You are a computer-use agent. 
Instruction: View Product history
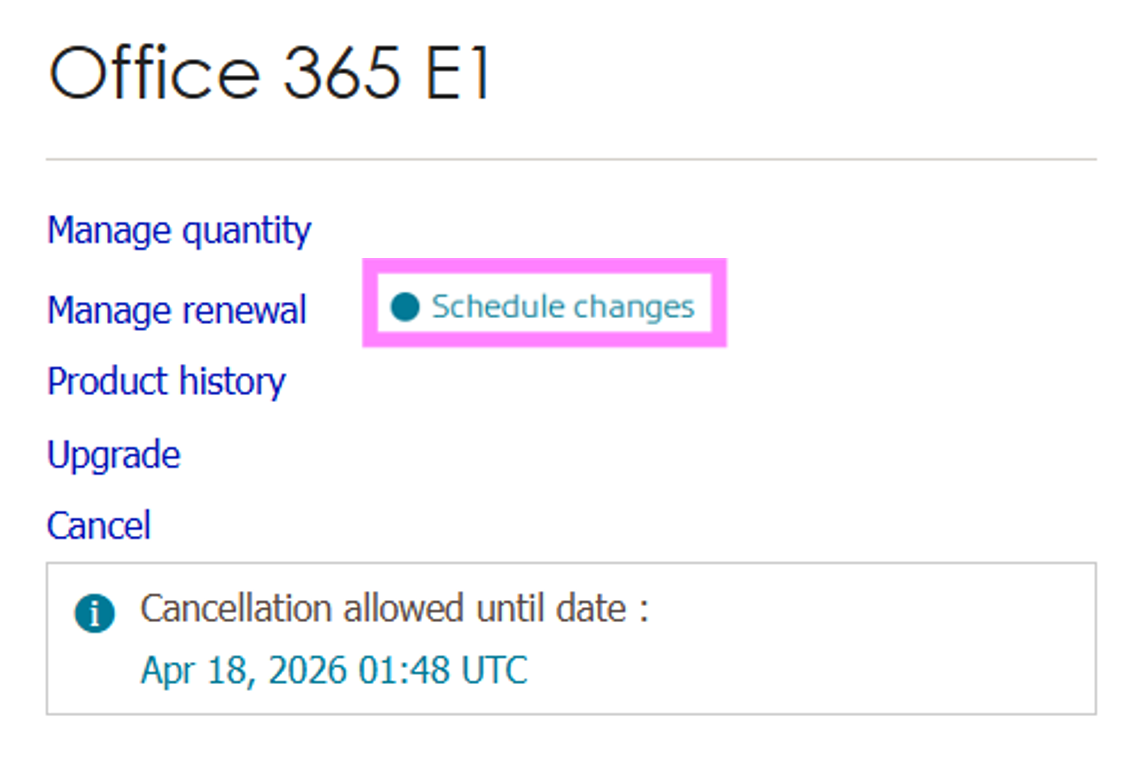tap(166, 381)
